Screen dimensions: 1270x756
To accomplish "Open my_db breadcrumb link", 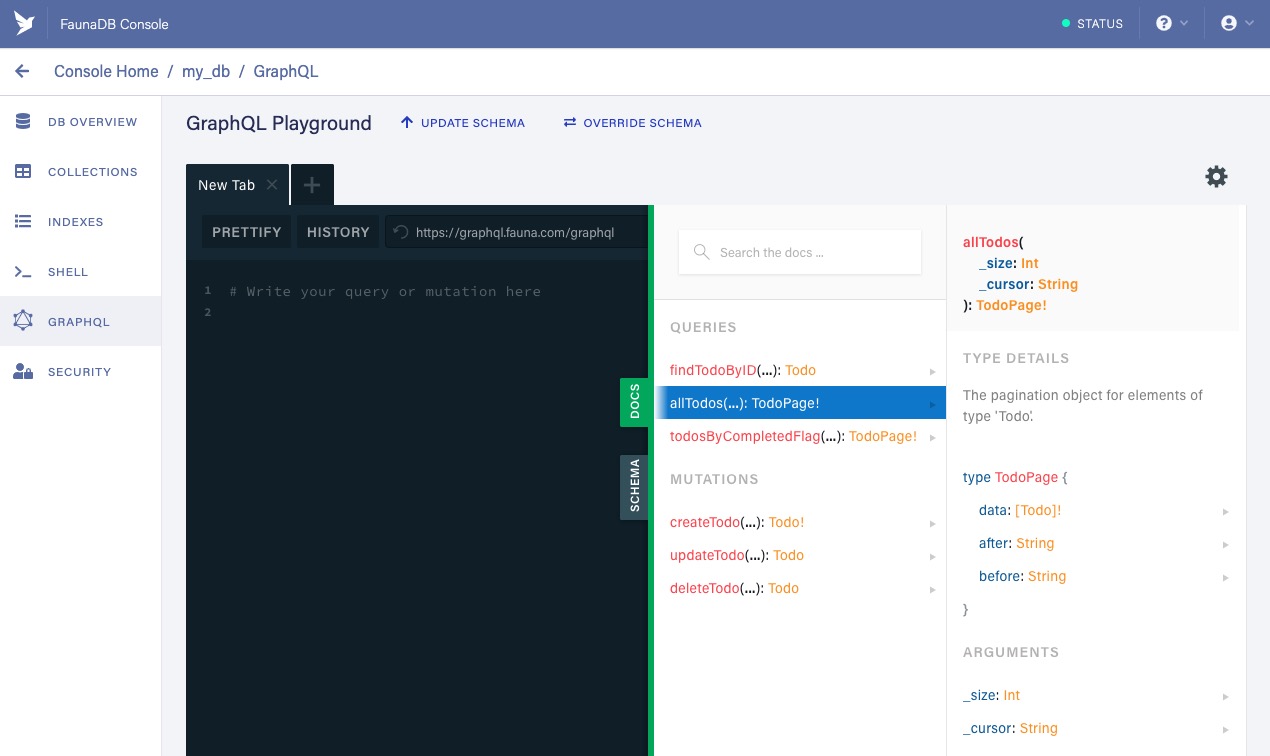I will tap(206, 72).
